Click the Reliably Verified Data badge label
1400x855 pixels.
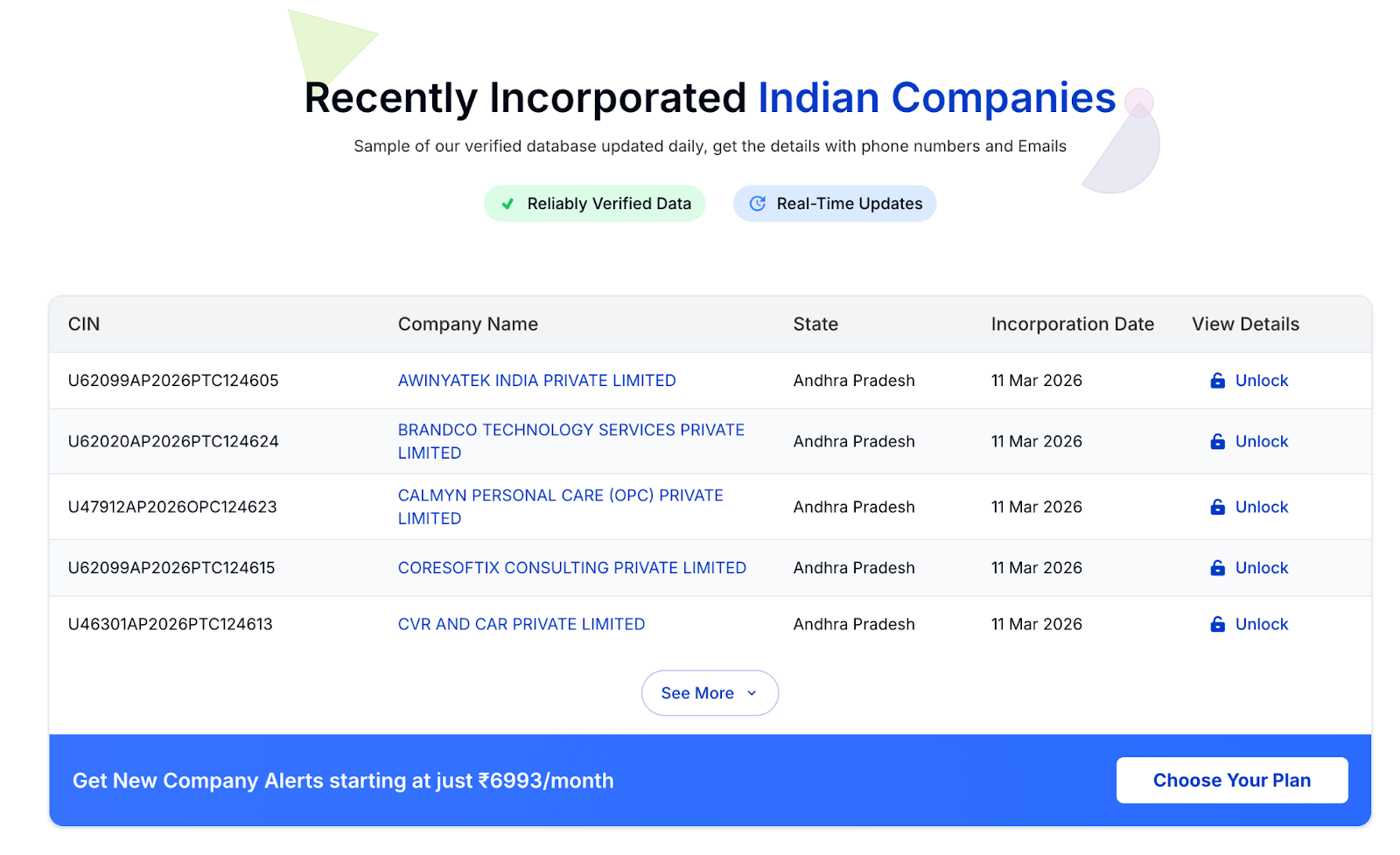pos(609,204)
